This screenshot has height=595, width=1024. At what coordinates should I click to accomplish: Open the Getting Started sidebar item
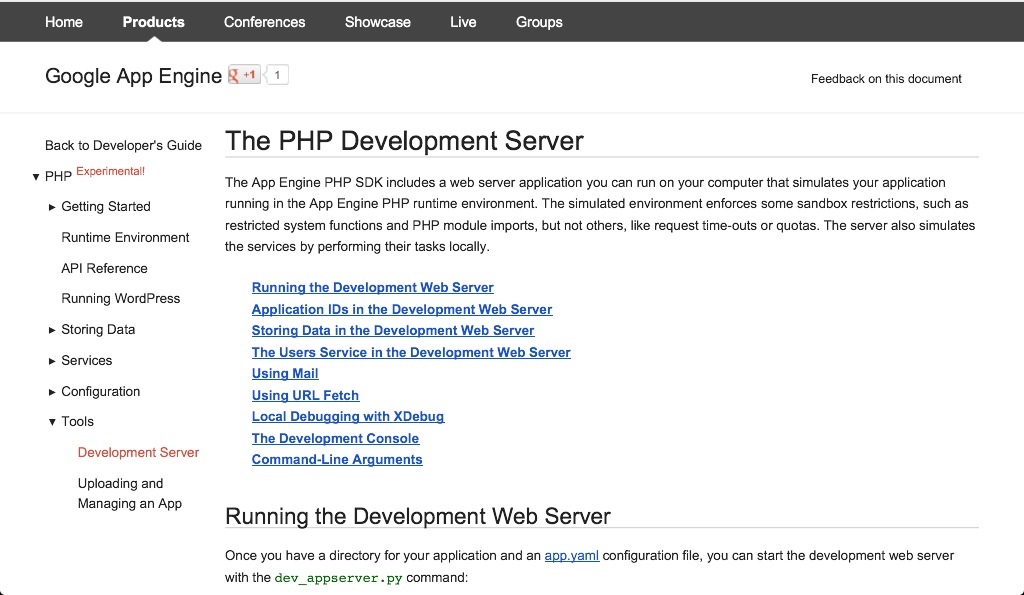coord(106,206)
